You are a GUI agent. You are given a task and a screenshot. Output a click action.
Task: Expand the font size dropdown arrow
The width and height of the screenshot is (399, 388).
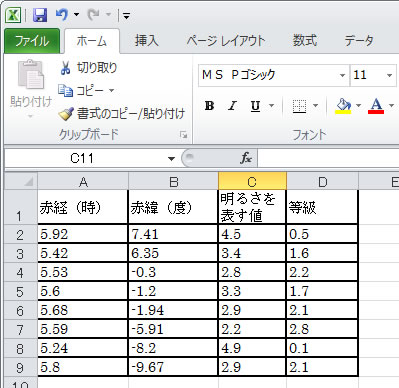389,75
